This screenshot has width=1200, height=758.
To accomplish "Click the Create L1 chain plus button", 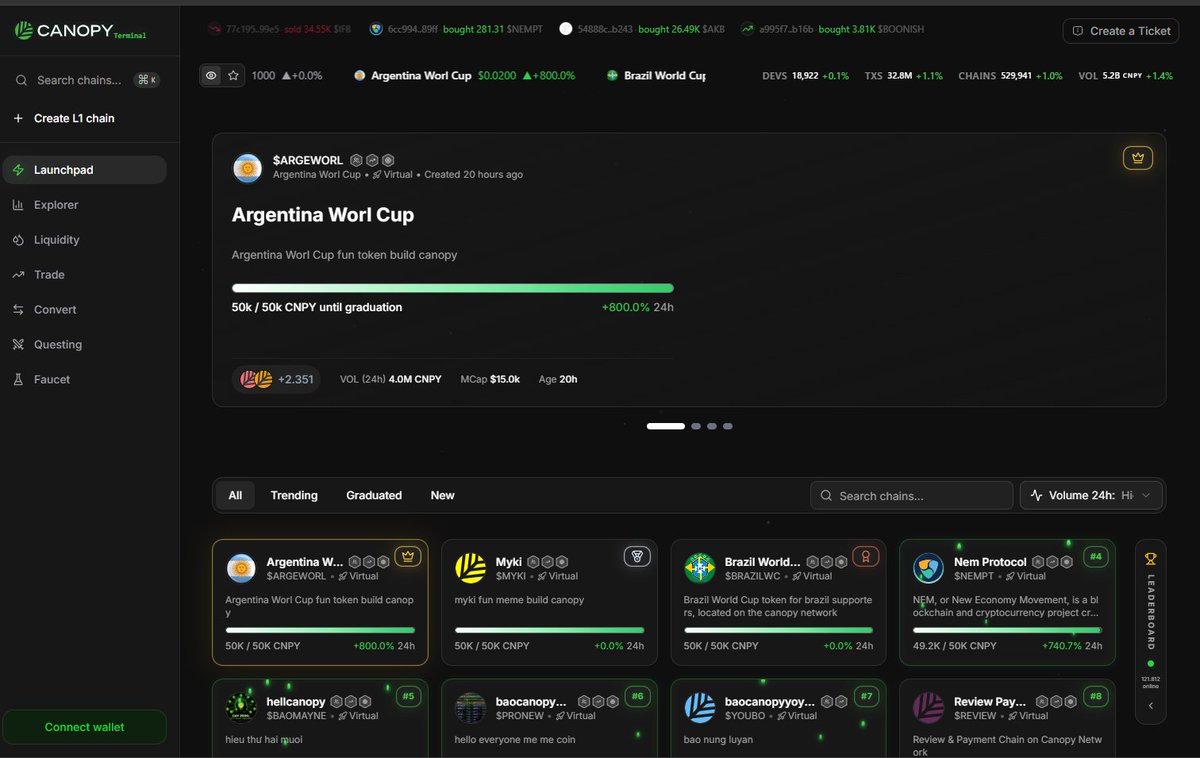I will tap(18, 118).
